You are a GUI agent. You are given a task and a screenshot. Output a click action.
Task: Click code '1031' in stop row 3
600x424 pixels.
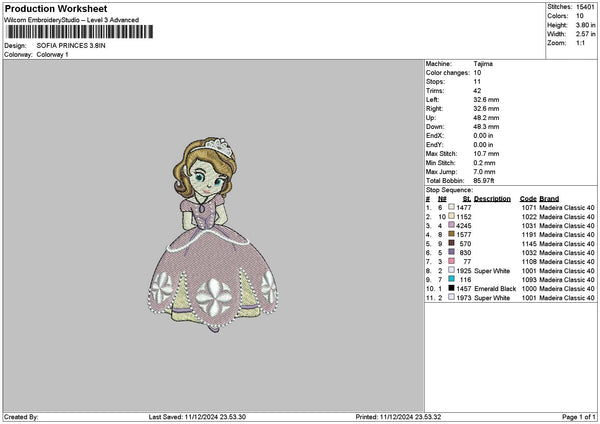pyautogui.click(x=529, y=226)
